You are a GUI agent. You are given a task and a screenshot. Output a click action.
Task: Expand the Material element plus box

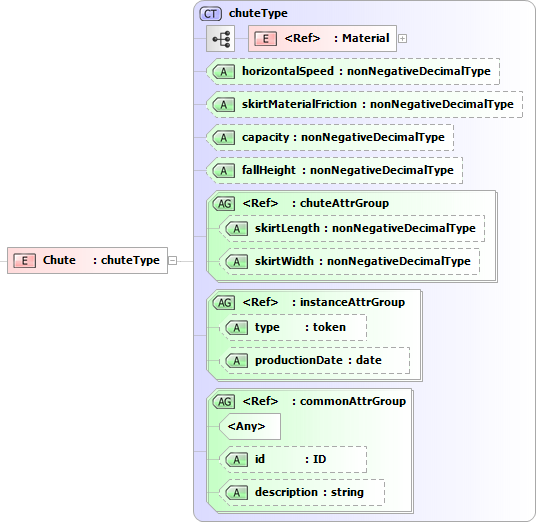point(403,39)
